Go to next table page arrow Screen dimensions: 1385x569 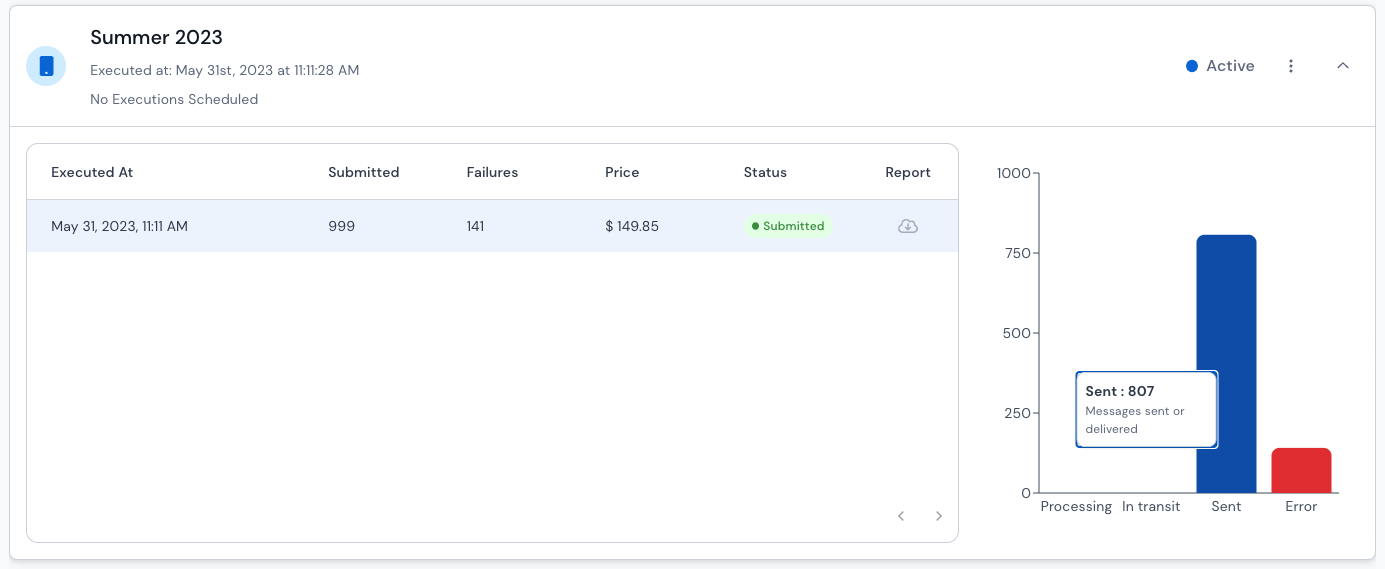pos(939,516)
